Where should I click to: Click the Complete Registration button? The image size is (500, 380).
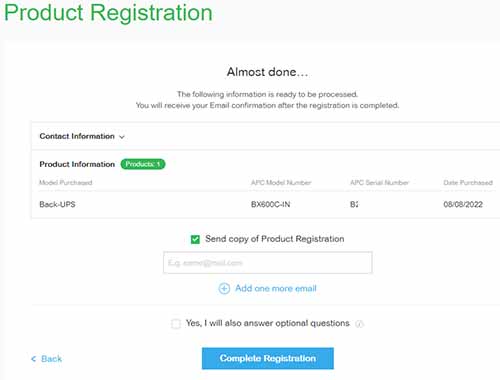[268, 358]
